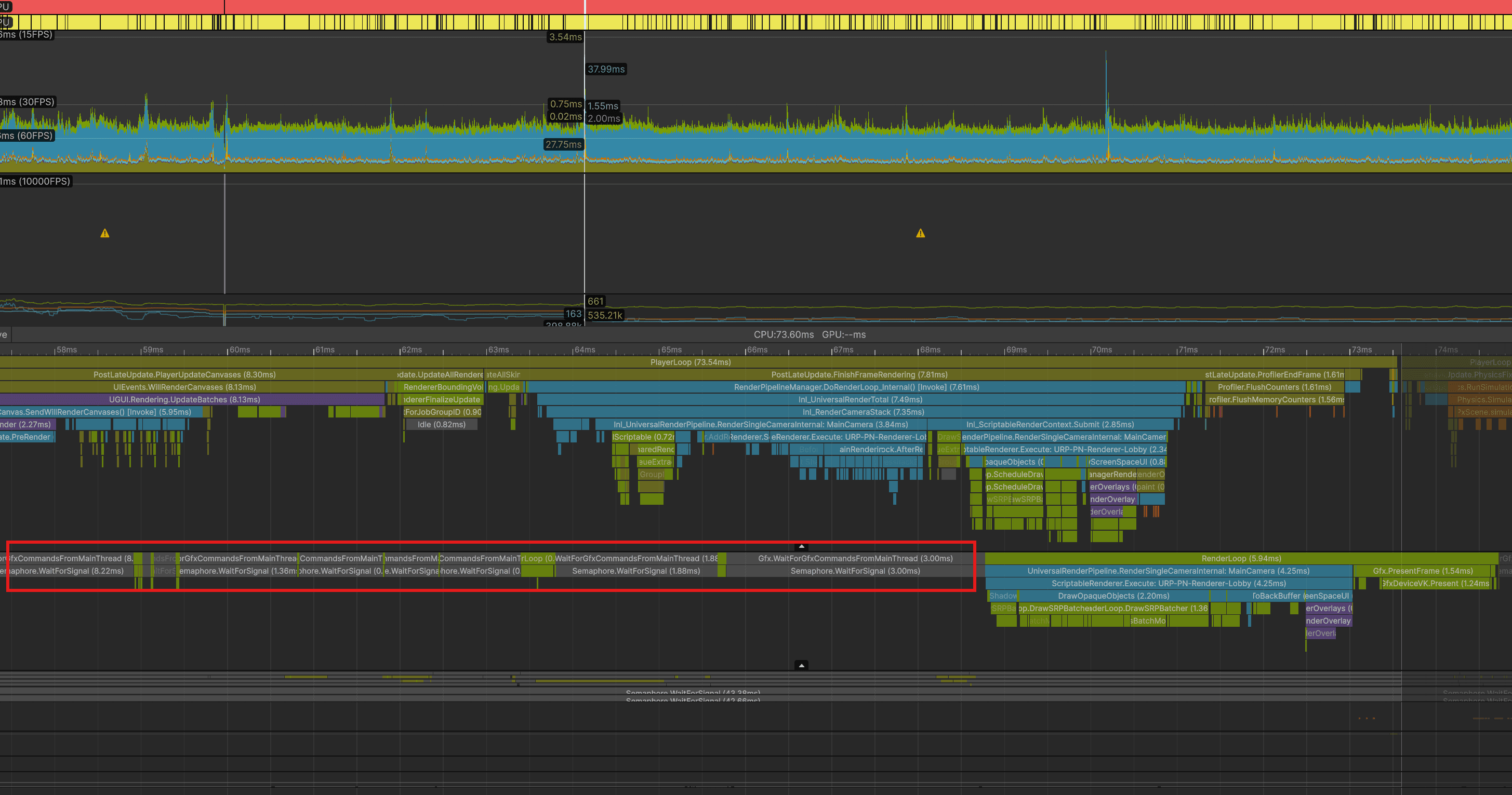Click the "DrawOpaqueObjects (2.20ms)" bar

click(1113, 596)
